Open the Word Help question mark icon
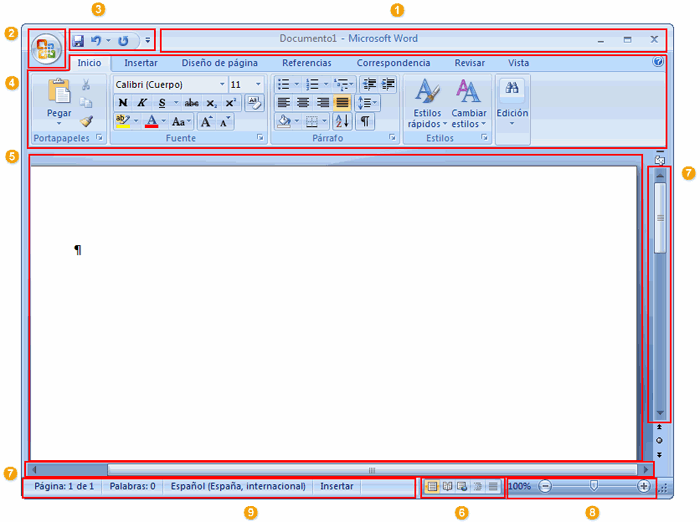700x522 pixels. tap(657, 62)
